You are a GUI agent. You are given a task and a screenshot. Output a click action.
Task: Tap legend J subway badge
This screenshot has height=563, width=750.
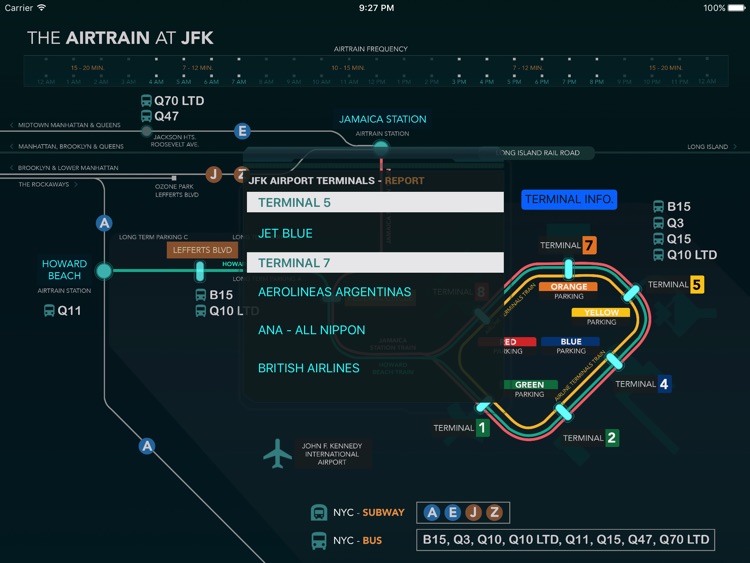(x=474, y=513)
